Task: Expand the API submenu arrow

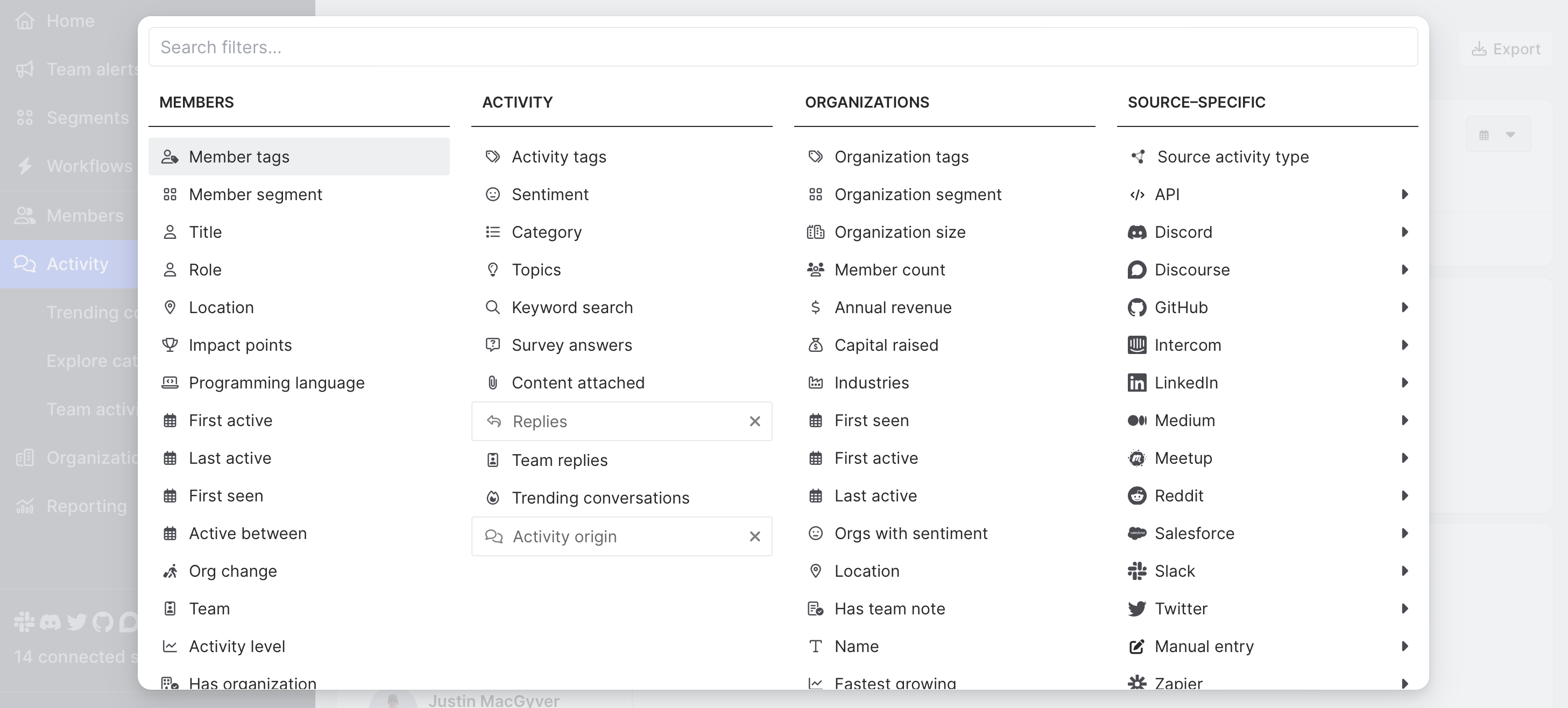Action: 1404,194
